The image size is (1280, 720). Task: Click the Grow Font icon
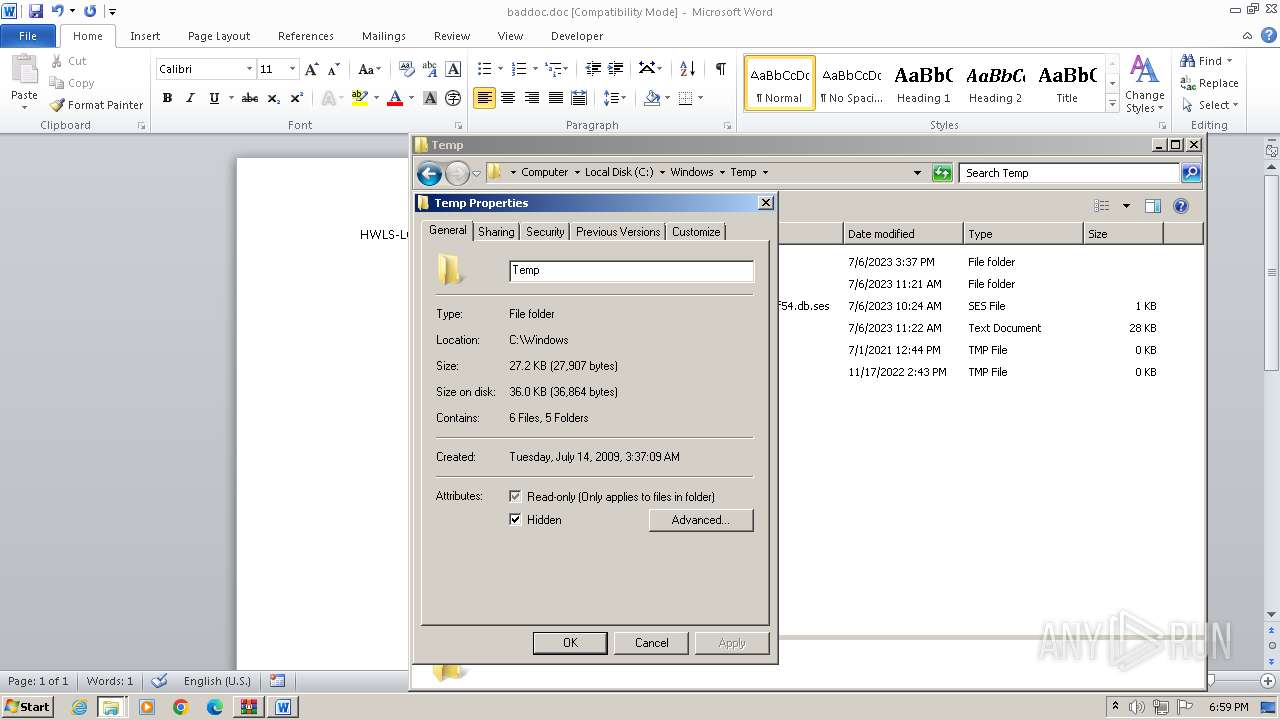tap(312, 69)
